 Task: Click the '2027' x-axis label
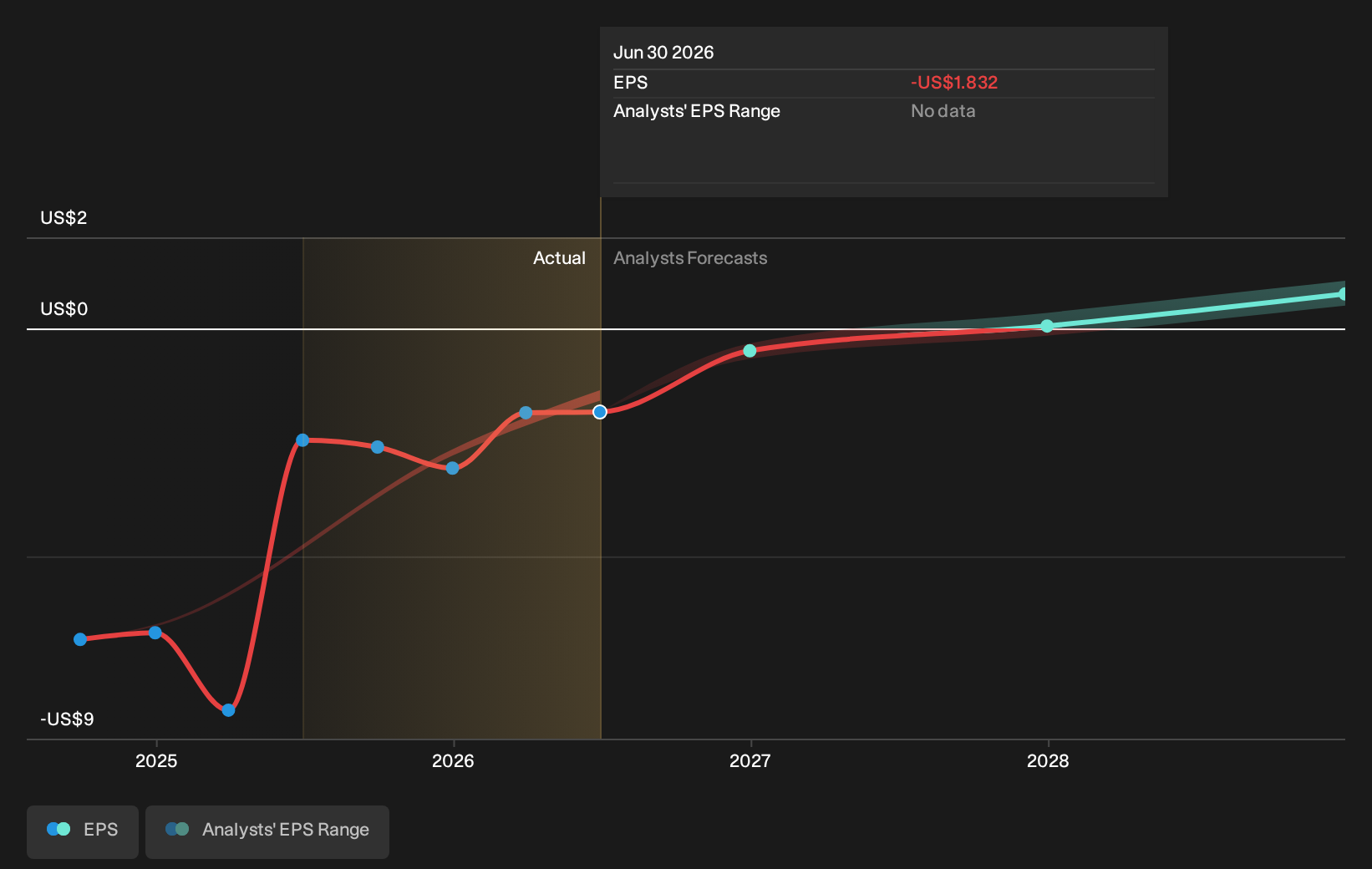point(750,761)
